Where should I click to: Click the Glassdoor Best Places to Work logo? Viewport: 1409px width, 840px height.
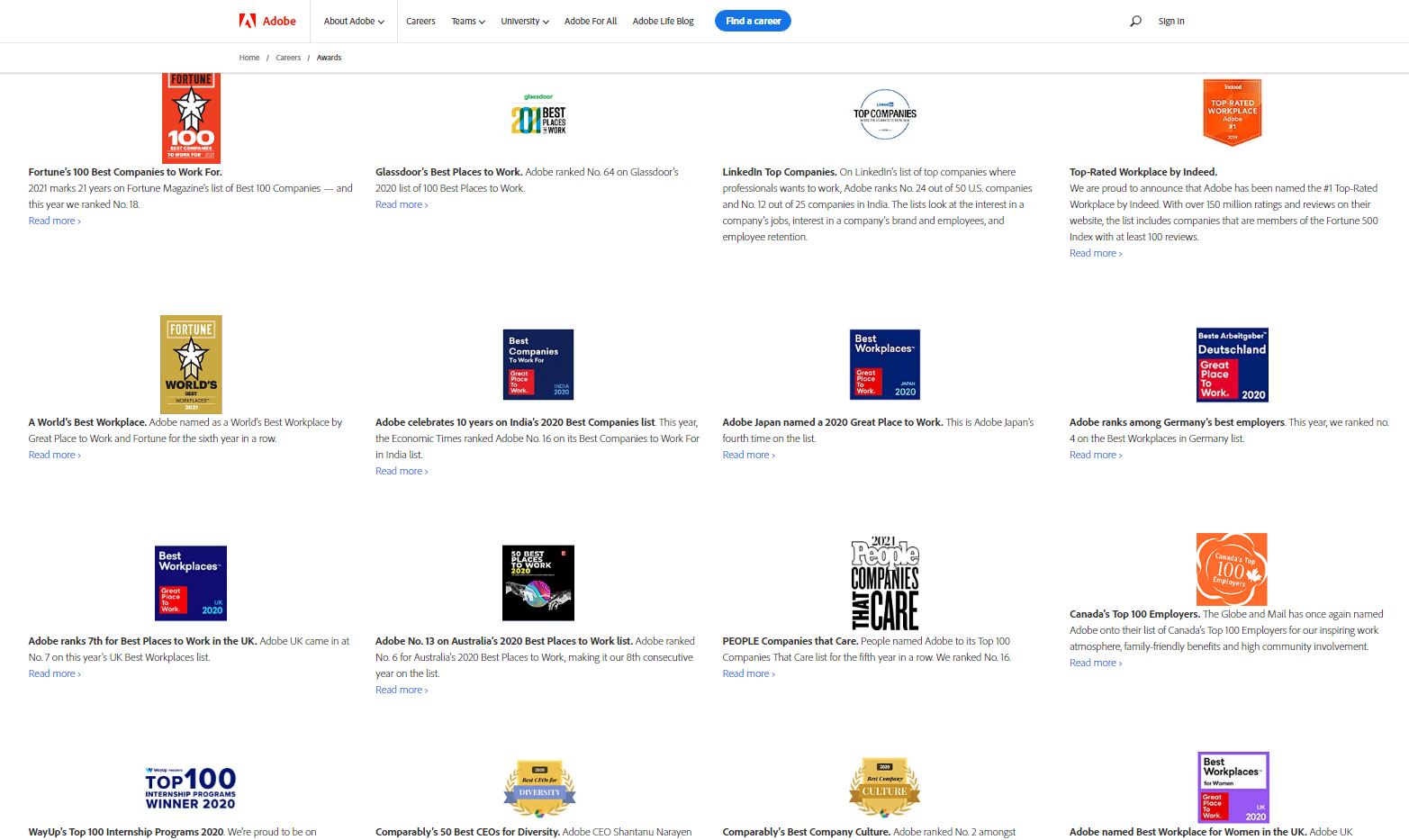pos(538,114)
